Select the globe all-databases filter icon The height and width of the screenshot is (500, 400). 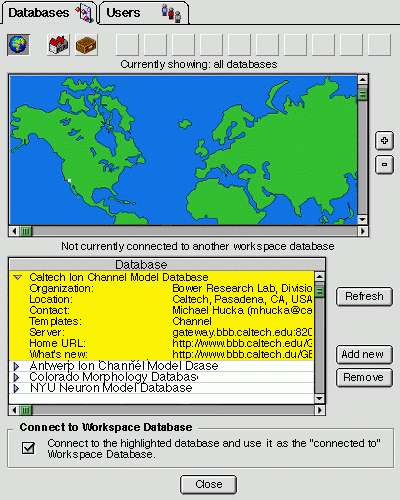[18, 45]
